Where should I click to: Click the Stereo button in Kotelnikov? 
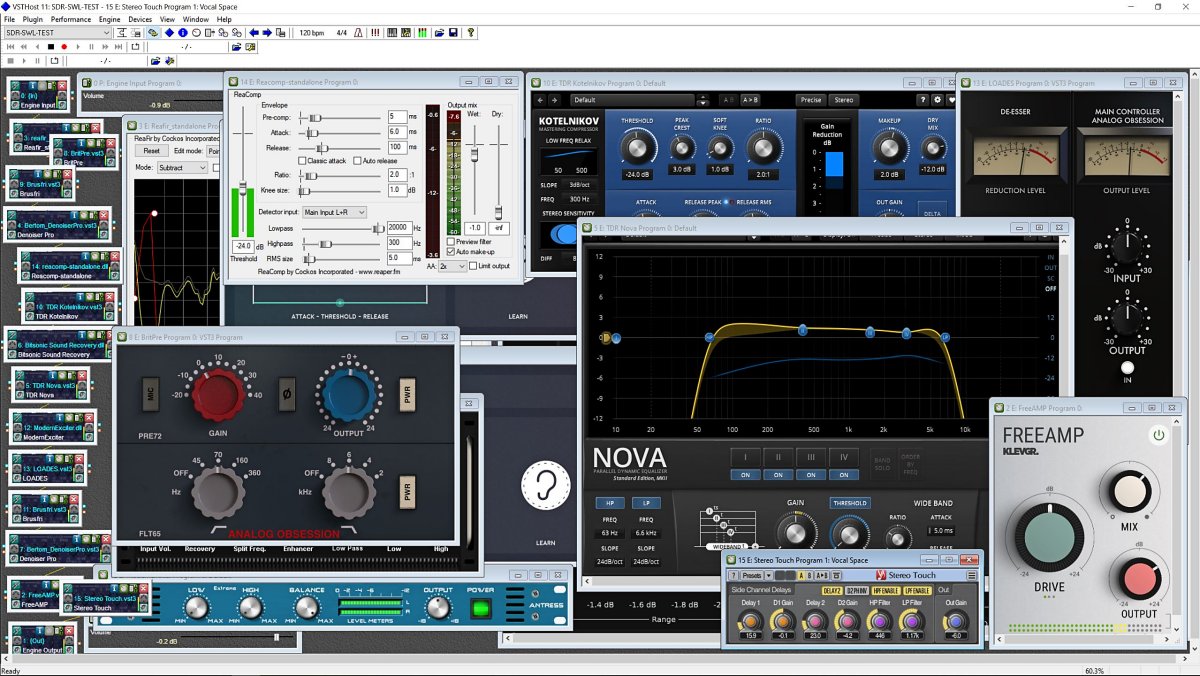844,100
